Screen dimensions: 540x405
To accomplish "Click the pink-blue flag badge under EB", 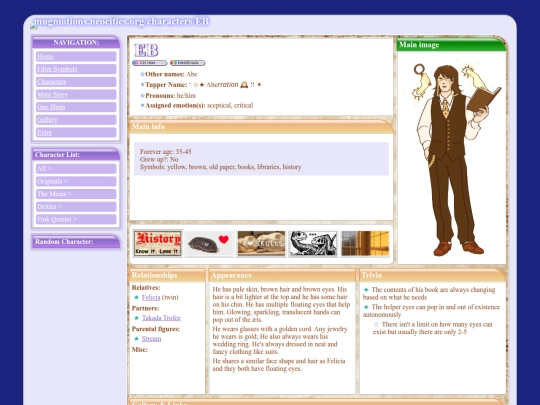I will (x=149, y=63).
